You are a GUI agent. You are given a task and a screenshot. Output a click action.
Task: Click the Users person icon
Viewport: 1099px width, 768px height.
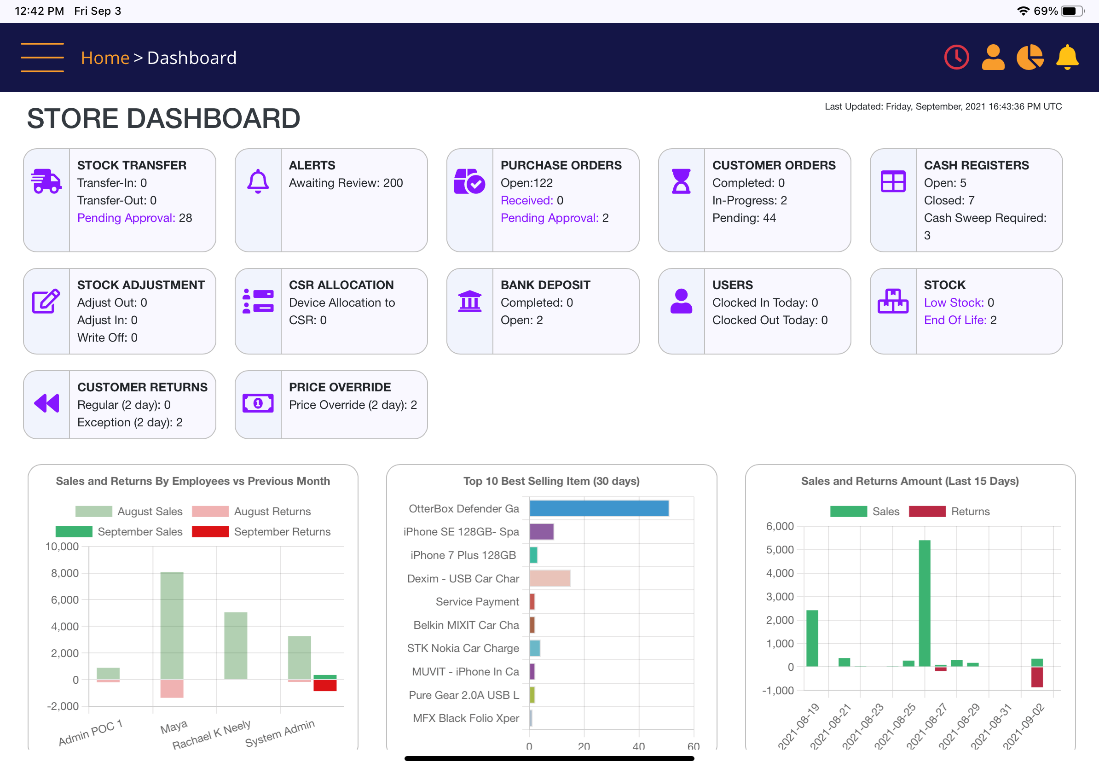[x=681, y=301]
